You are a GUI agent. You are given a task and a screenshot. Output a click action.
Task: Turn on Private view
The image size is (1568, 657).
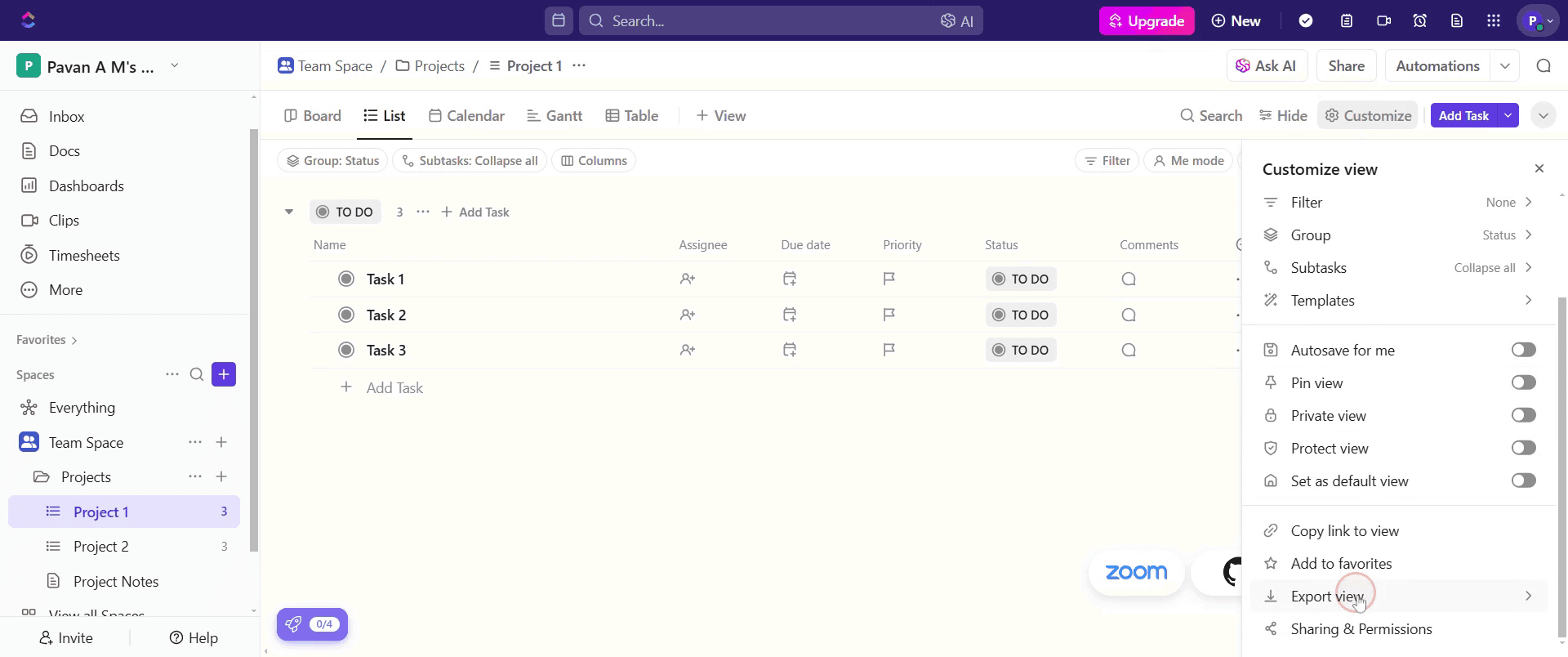[1523, 415]
